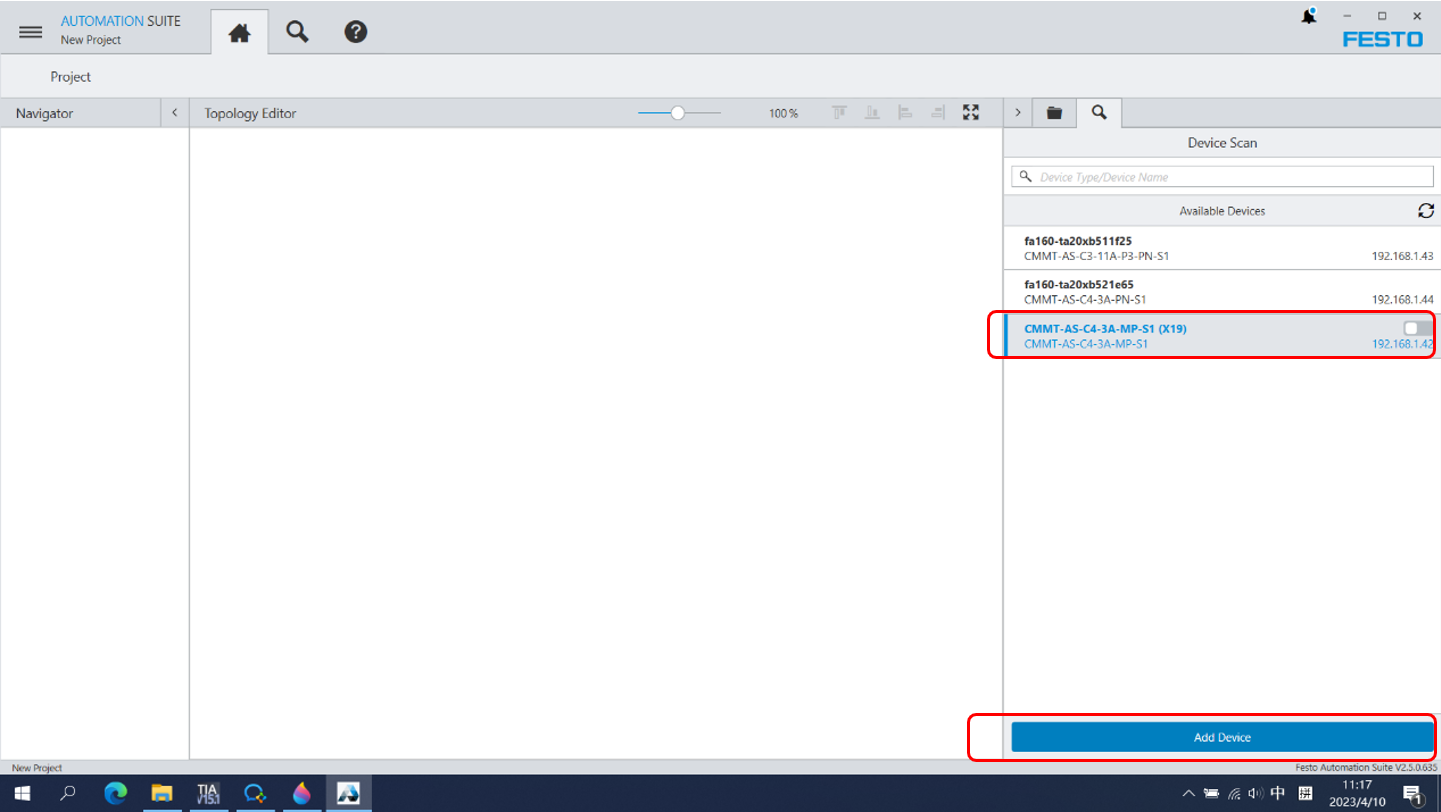Refresh the Available Devices list

click(x=1425, y=211)
